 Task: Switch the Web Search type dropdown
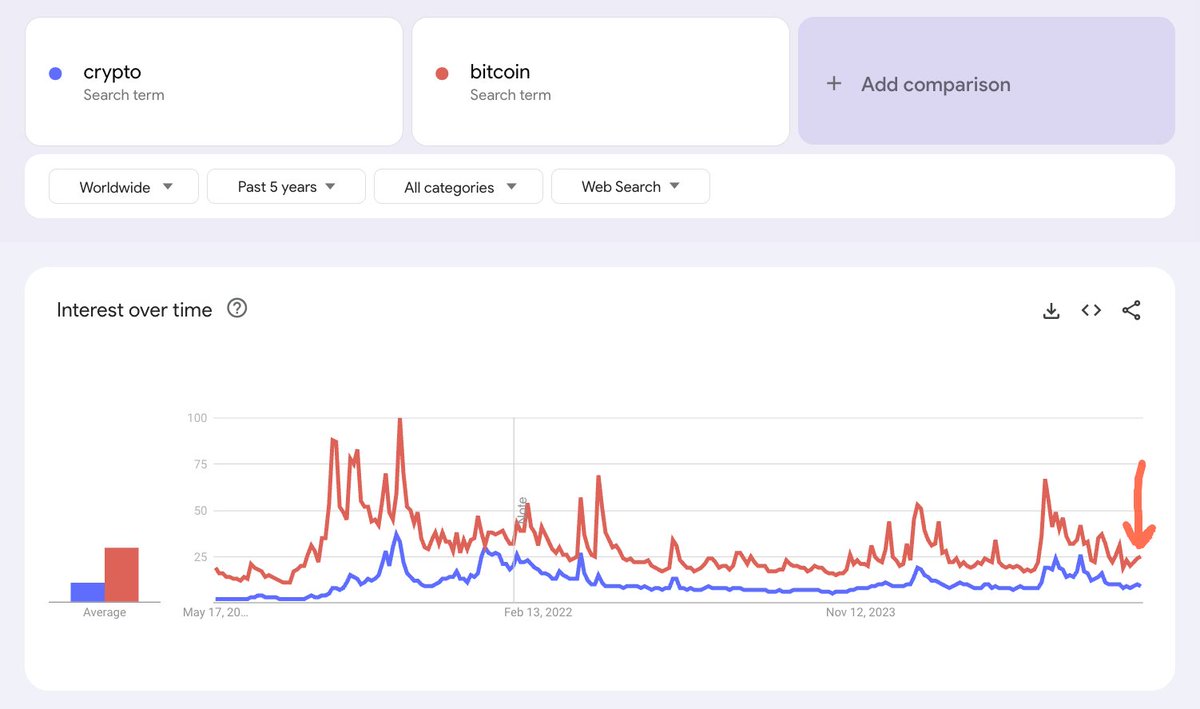click(630, 187)
